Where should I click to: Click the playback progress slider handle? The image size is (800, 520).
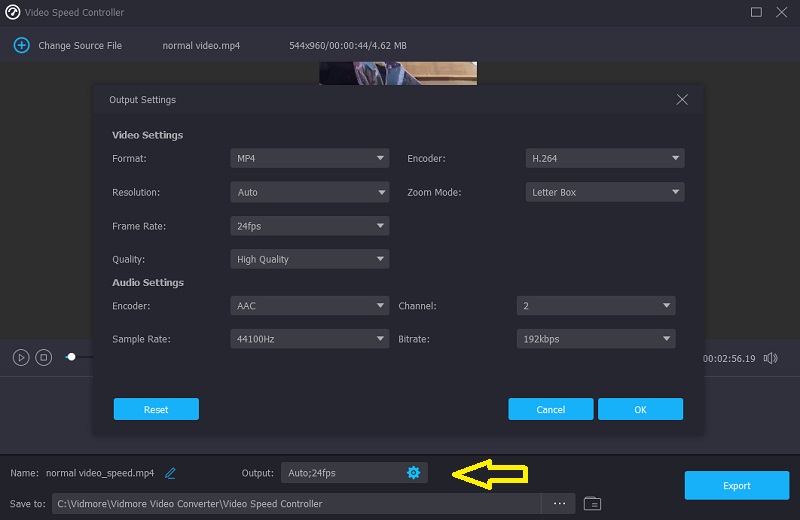tap(71, 357)
